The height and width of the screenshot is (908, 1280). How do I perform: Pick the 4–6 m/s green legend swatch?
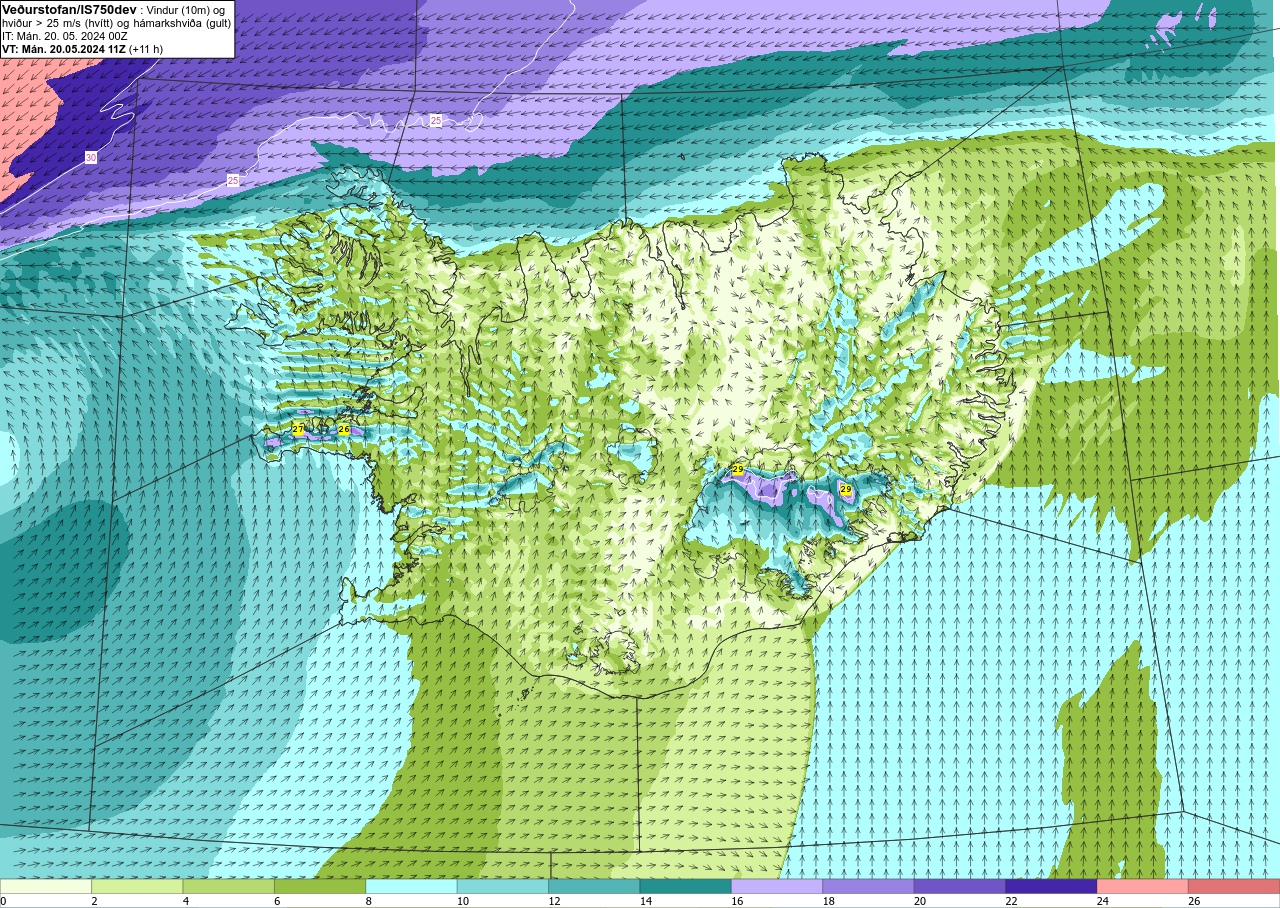point(229,886)
